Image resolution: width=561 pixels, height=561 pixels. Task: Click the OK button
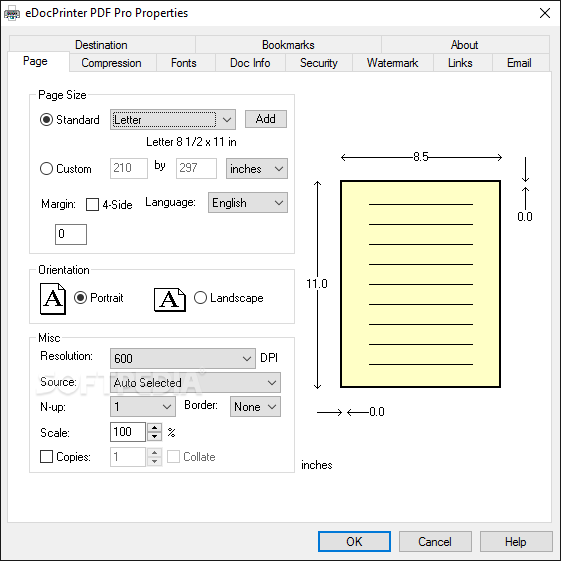[354, 541]
